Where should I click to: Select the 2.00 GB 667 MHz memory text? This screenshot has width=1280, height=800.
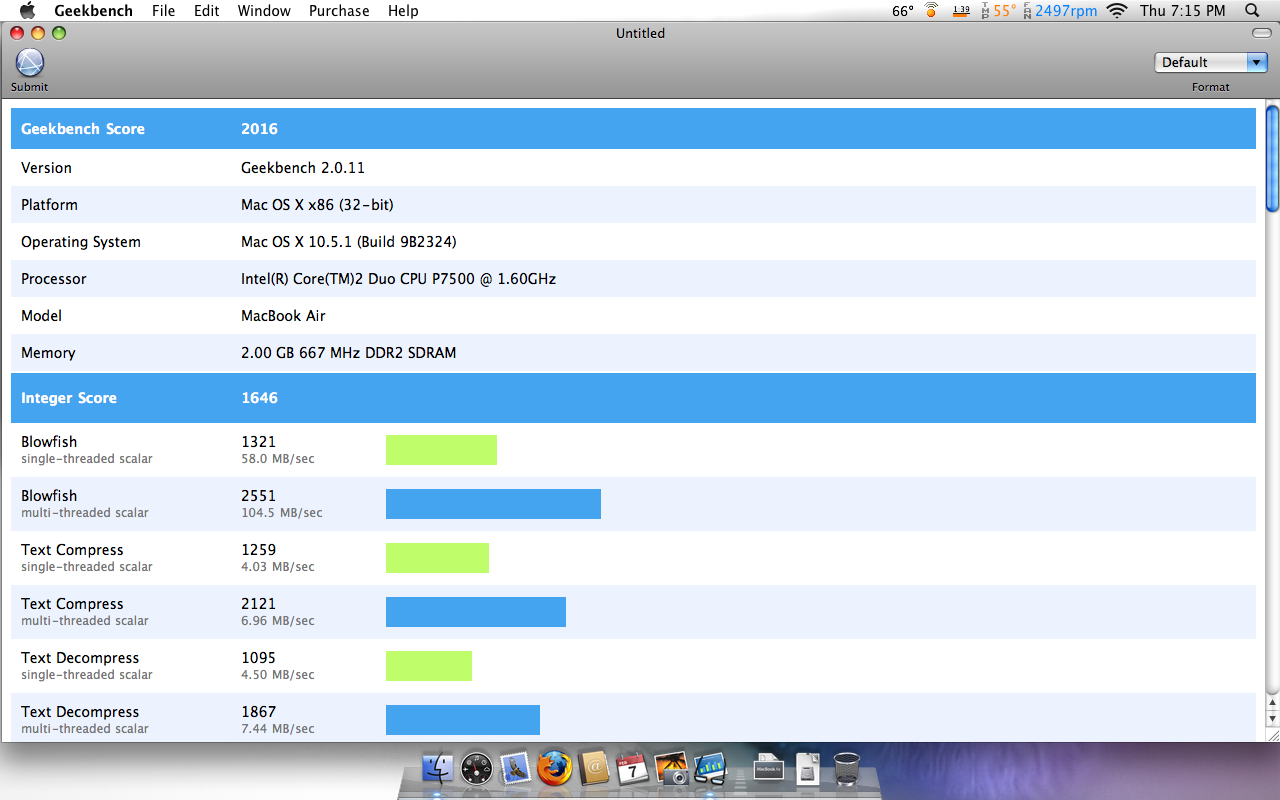348,353
